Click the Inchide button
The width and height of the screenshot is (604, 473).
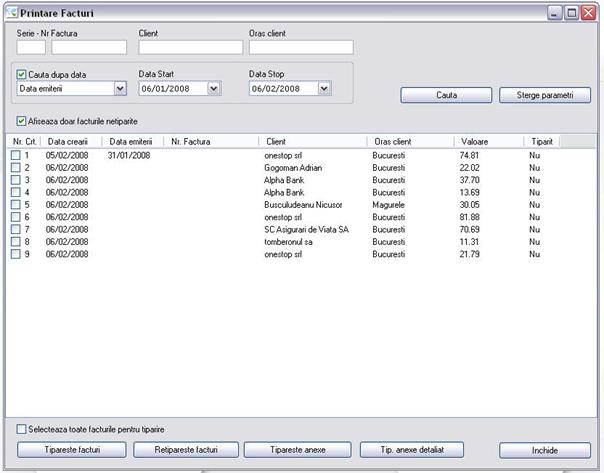(x=545, y=450)
